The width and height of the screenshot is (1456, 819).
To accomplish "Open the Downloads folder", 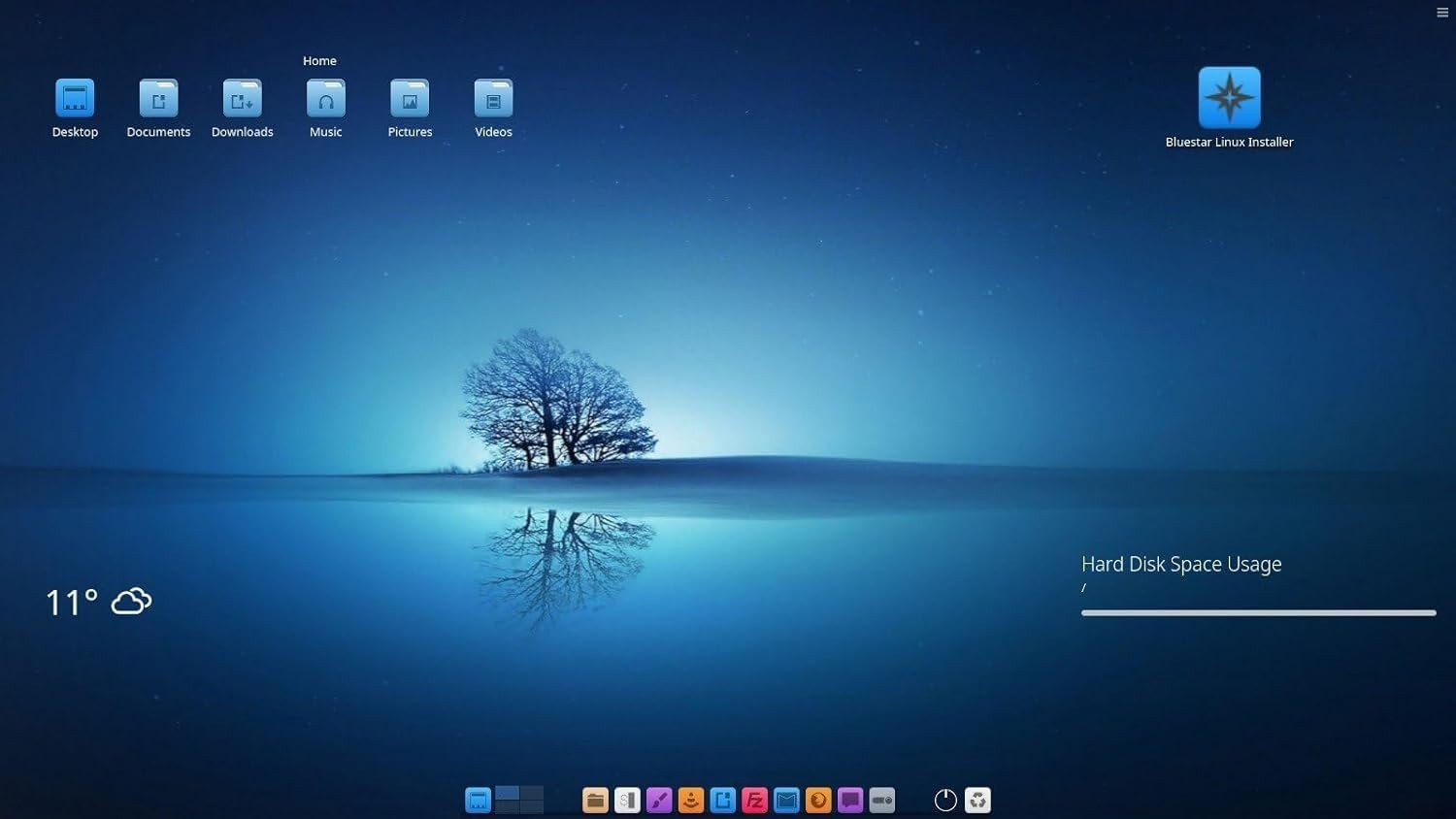I will (x=242, y=99).
